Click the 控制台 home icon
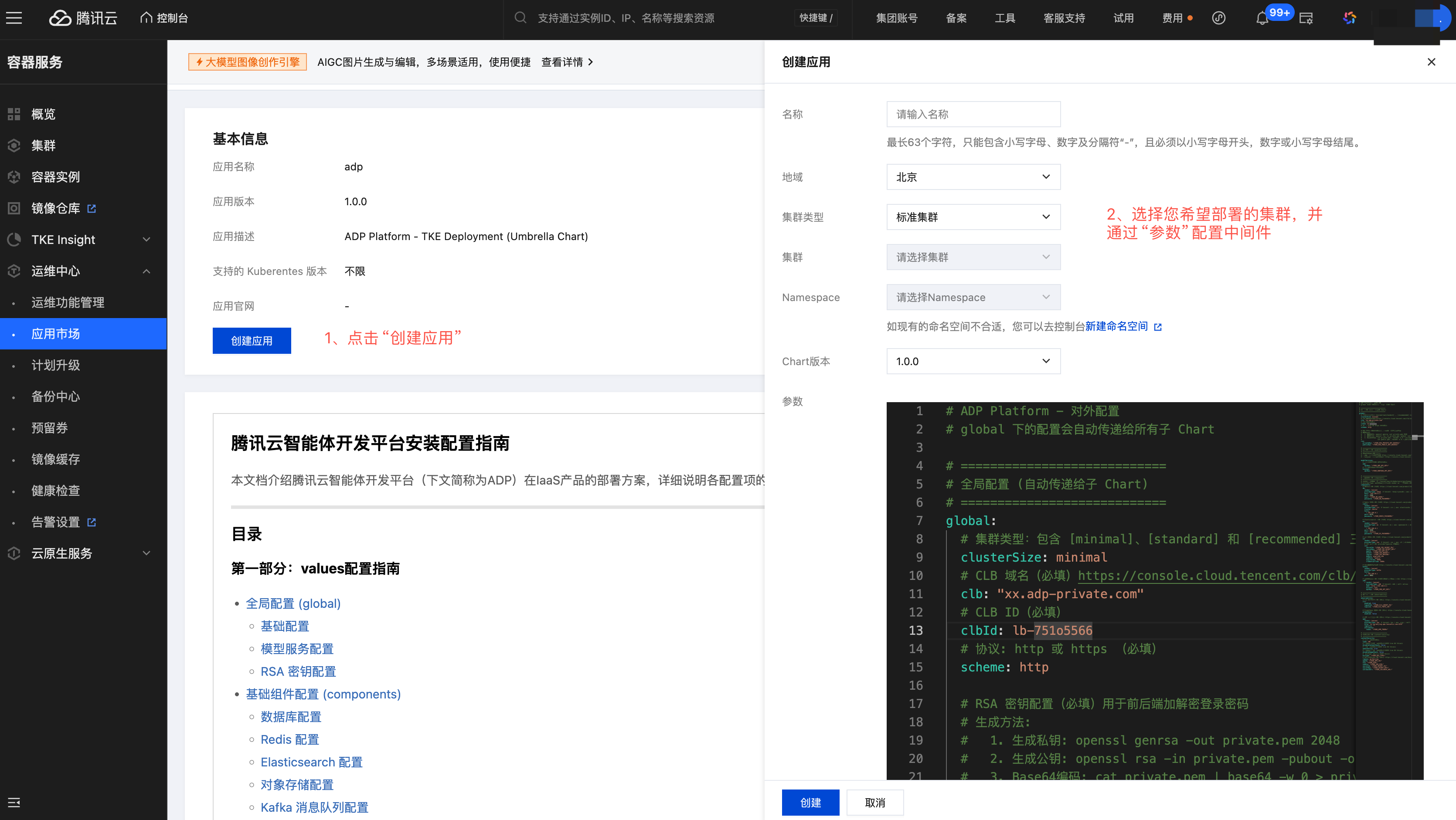The height and width of the screenshot is (820, 1456). click(x=146, y=18)
